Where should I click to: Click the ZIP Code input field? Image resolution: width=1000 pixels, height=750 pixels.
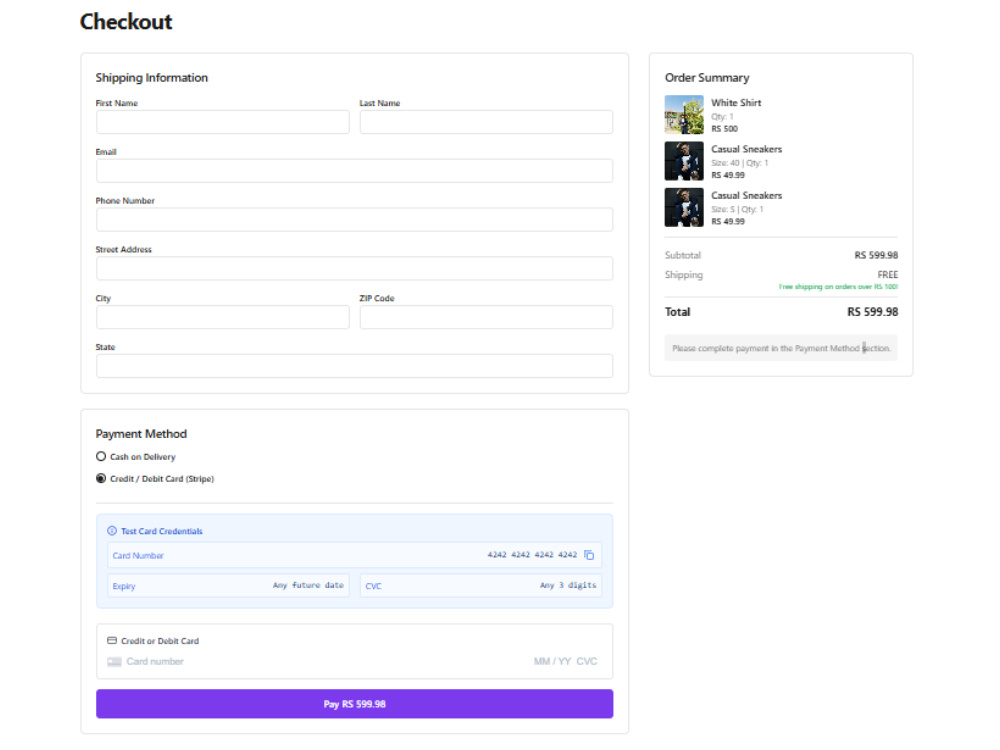[486, 317]
